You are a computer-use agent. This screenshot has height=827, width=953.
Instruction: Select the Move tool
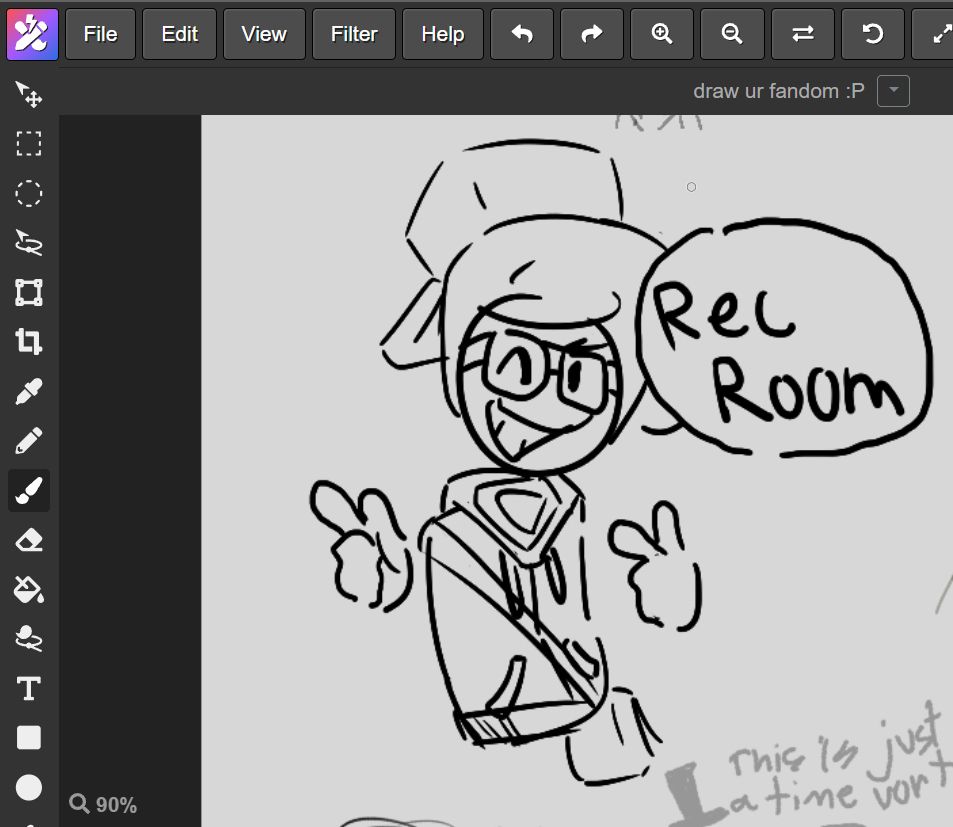pyautogui.click(x=29, y=94)
